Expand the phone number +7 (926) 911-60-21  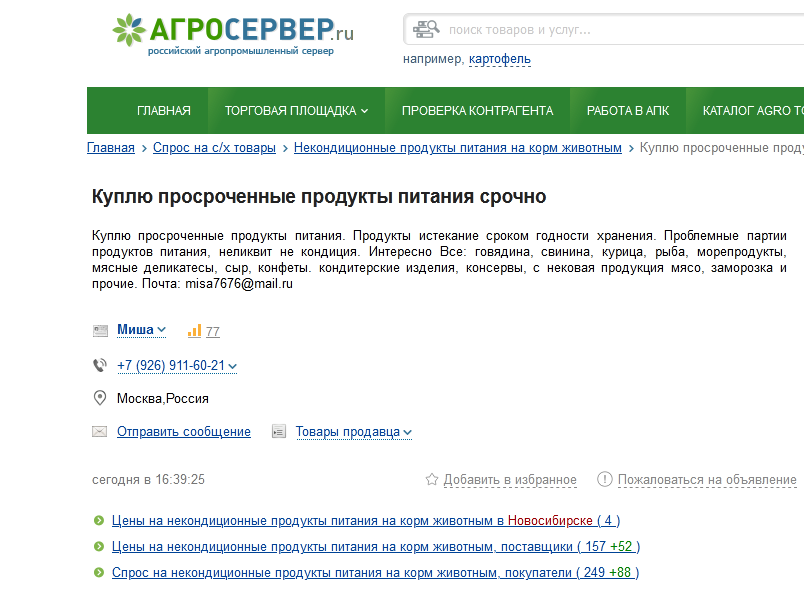177,366
